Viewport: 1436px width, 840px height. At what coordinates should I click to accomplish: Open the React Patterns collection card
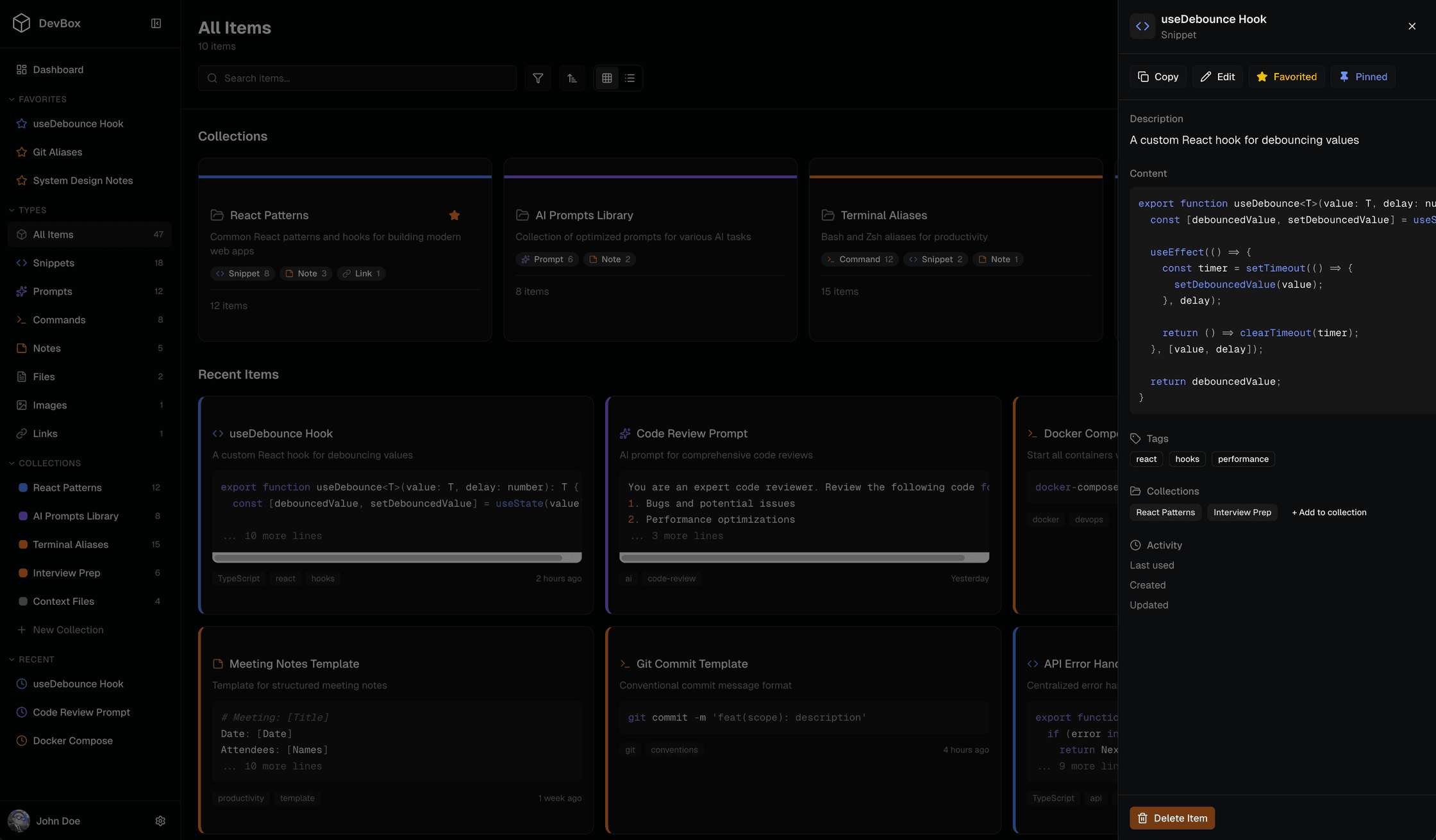(x=345, y=250)
